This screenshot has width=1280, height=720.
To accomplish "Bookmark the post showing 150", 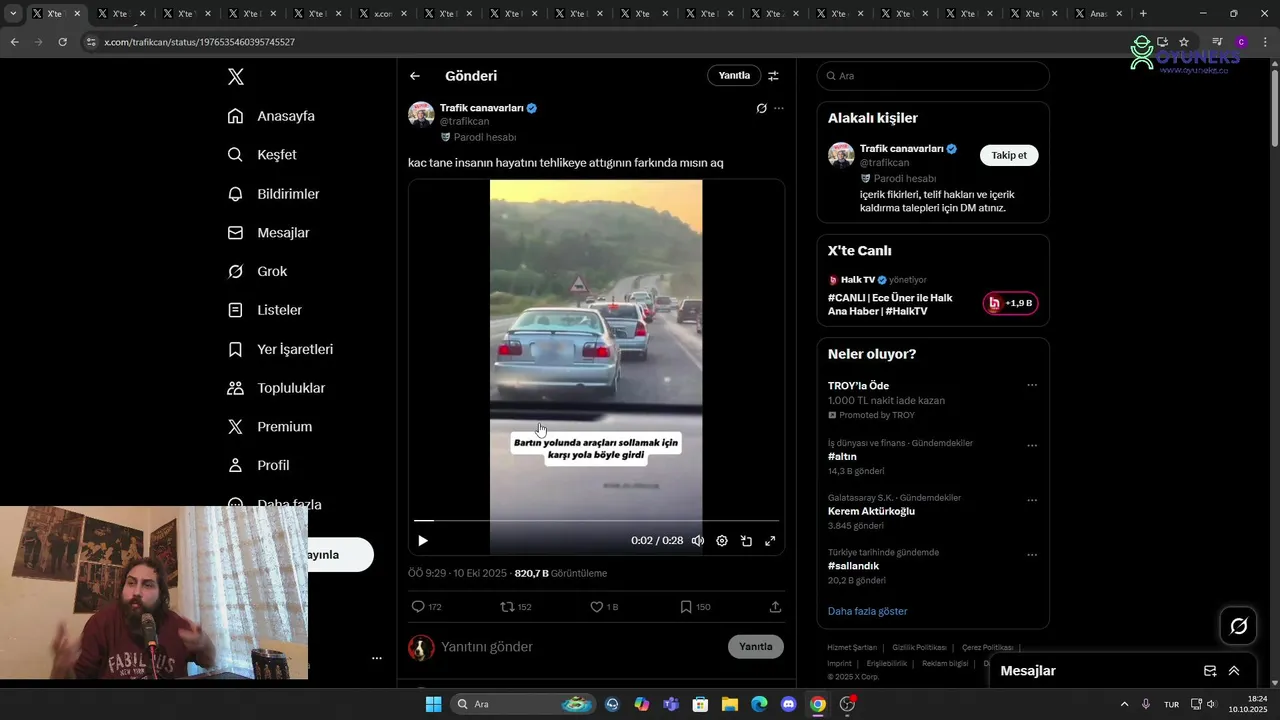I will tap(695, 607).
